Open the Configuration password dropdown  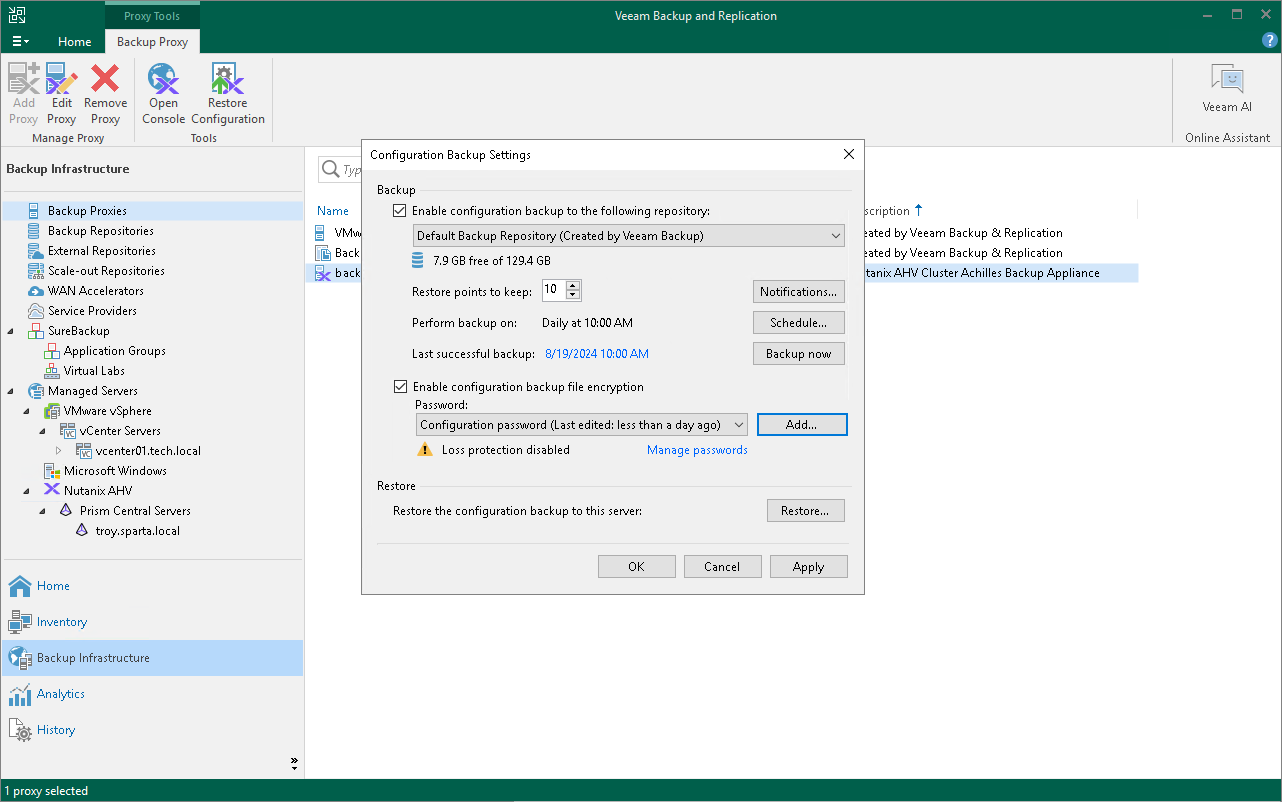coord(582,425)
